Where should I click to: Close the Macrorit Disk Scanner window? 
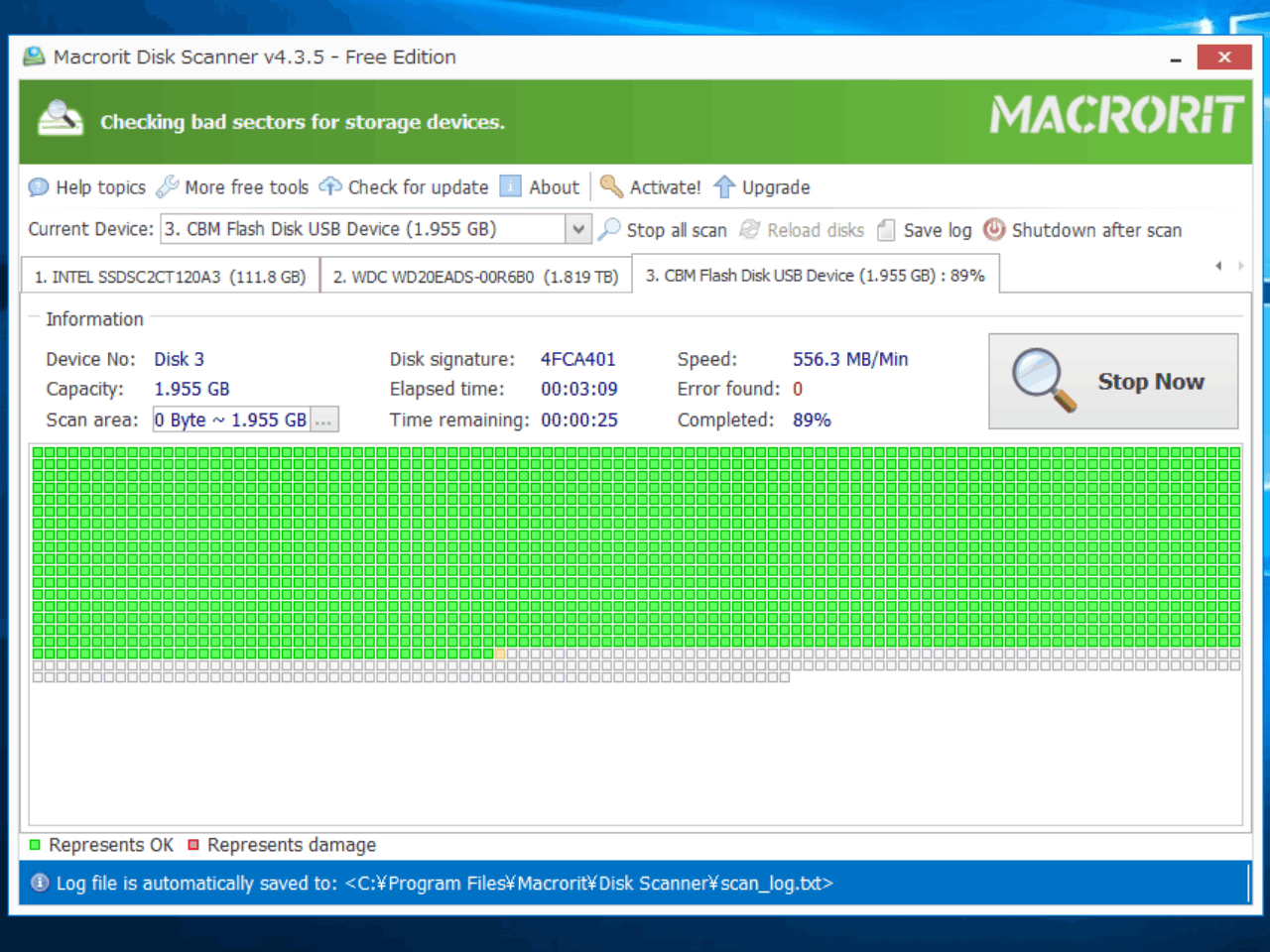click(x=1224, y=57)
